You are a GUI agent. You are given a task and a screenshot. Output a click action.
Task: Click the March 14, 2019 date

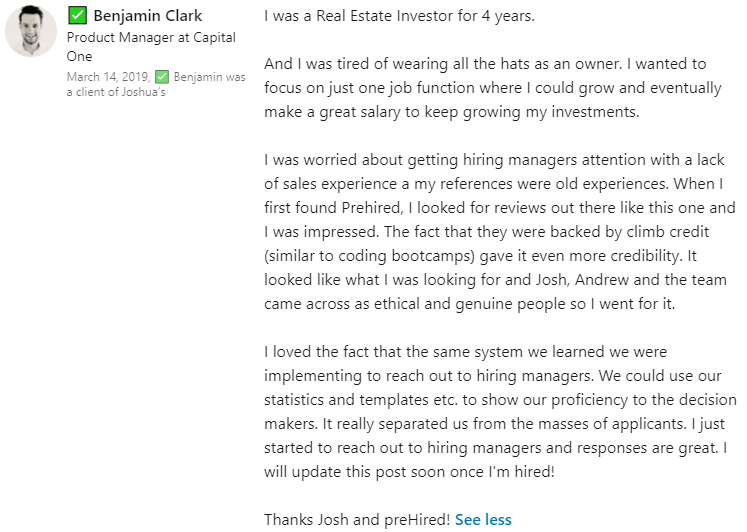point(108,76)
